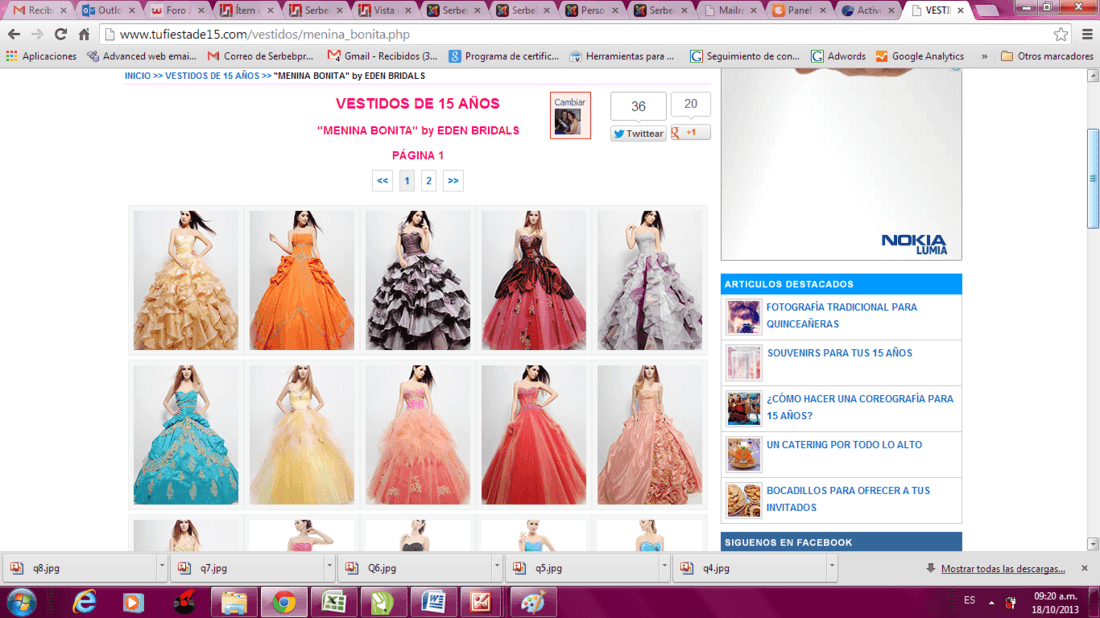Open the yellow tulle dress thumbnail

[x=302, y=434]
